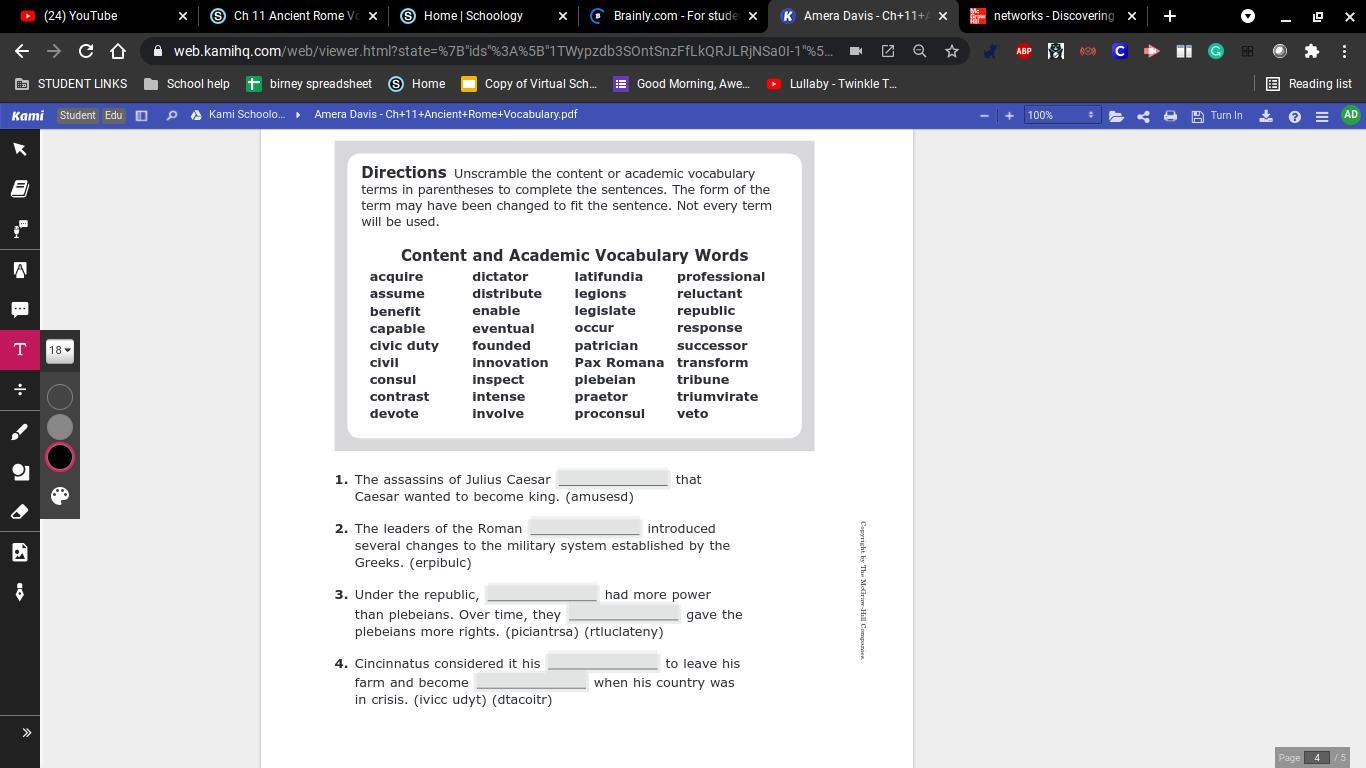The width and height of the screenshot is (1366, 768).
Task: Select the Signature pen tool
Action: pos(20,592)
